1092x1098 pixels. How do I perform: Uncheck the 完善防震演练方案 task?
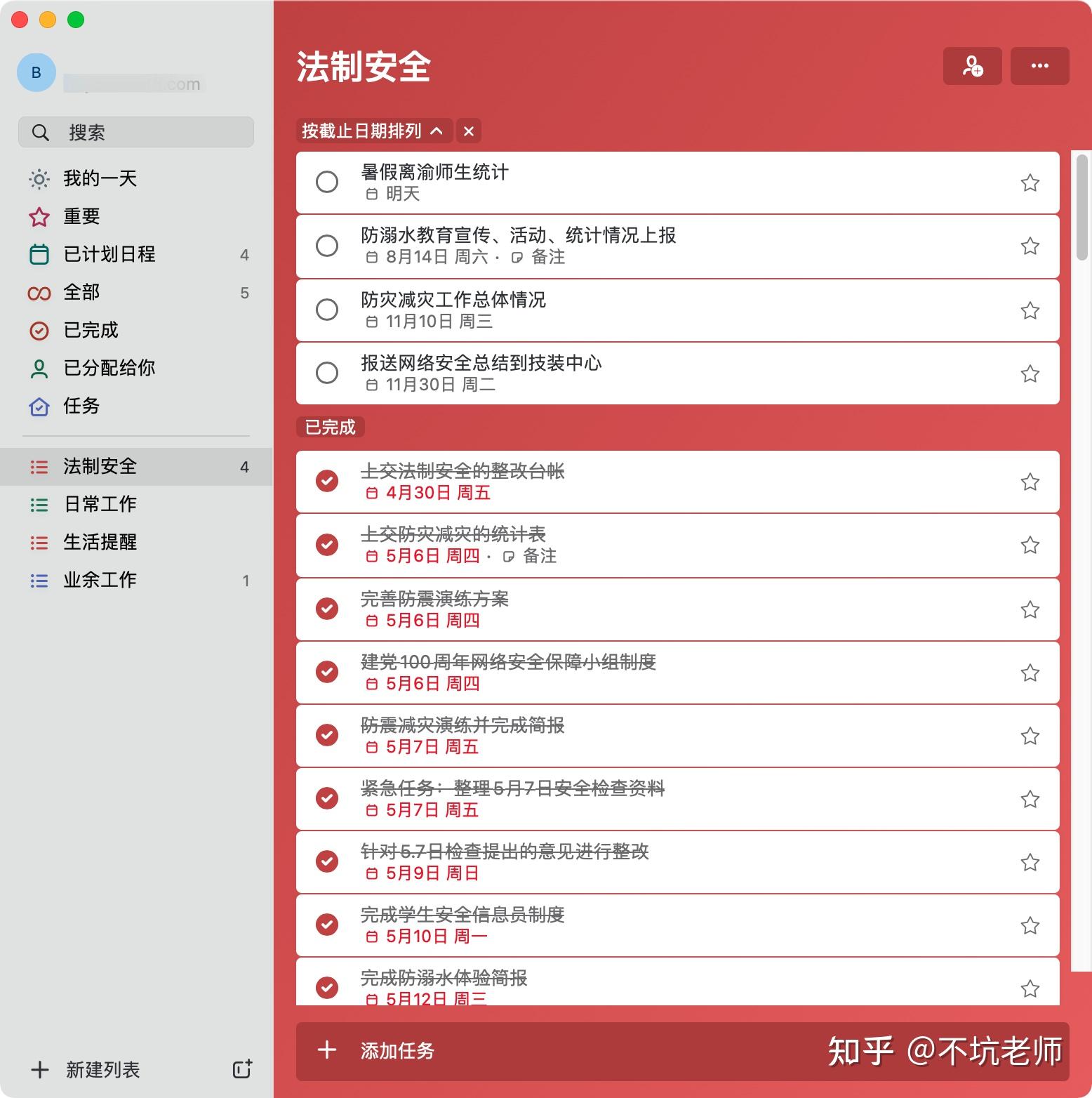pyautogui.click(x=327, y=609)
